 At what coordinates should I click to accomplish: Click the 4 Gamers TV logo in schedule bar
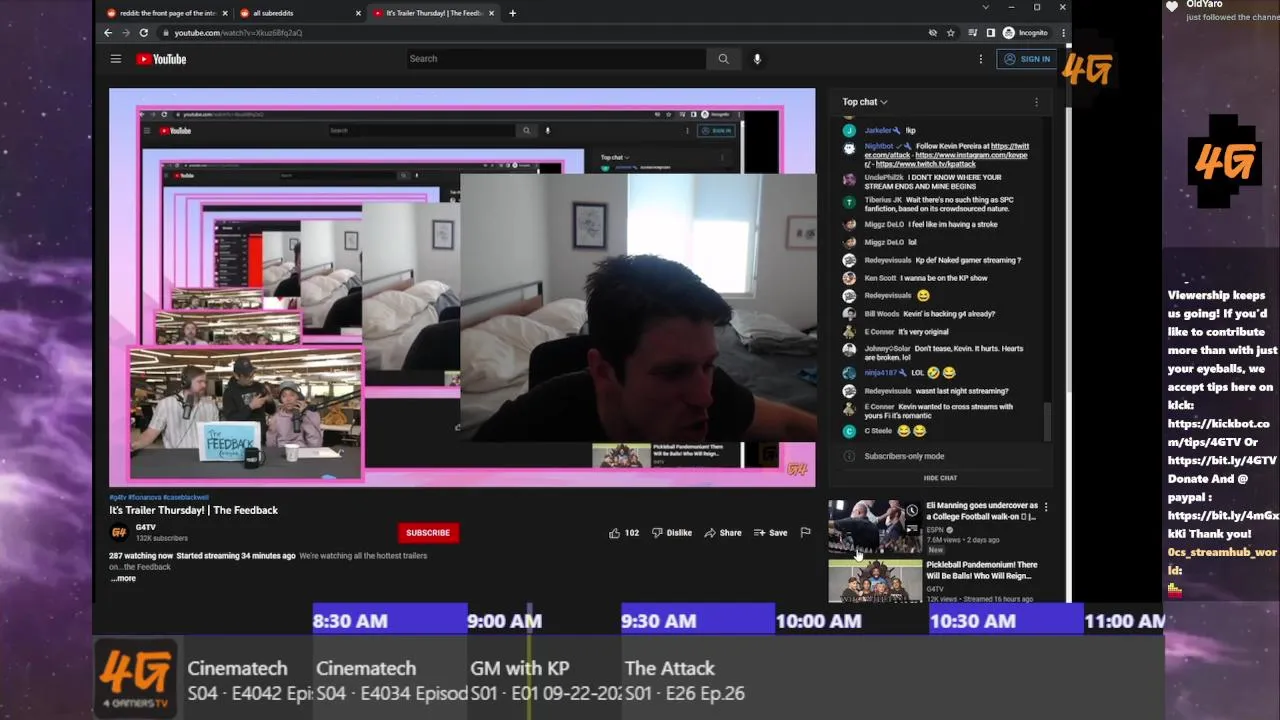[136, 679]
